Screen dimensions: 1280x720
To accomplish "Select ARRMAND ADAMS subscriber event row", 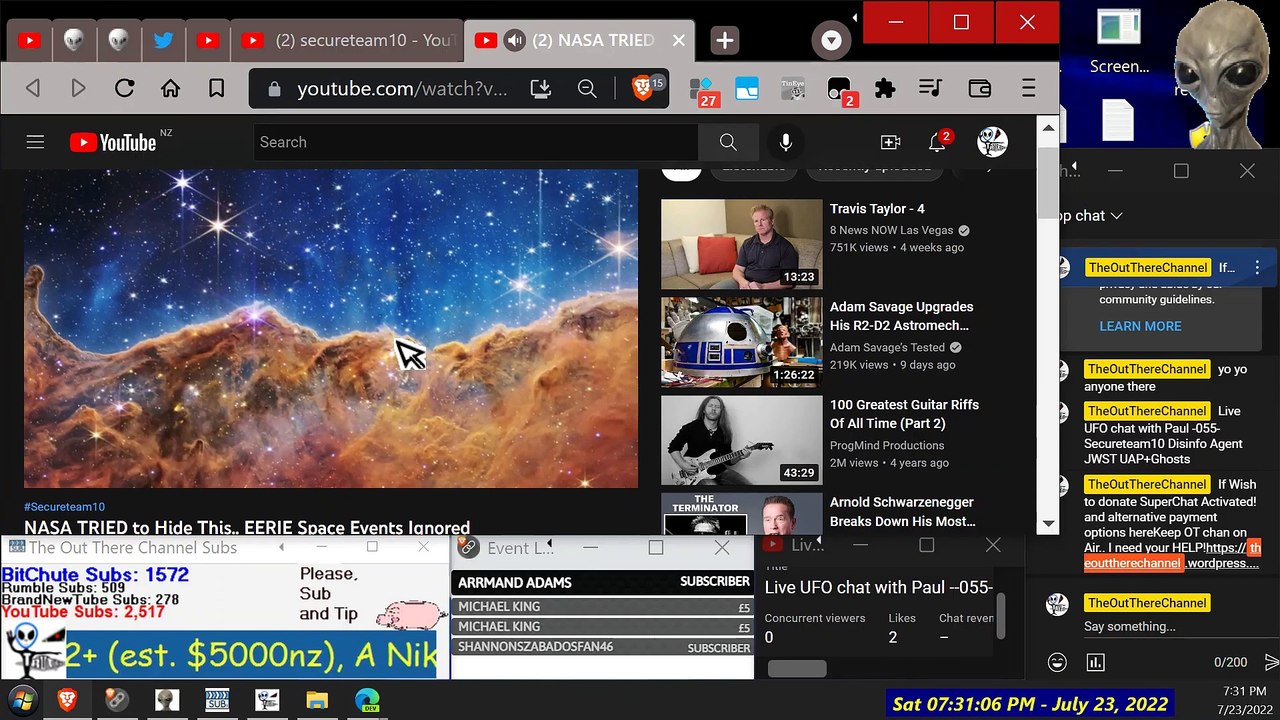I will tap(603, 582).
